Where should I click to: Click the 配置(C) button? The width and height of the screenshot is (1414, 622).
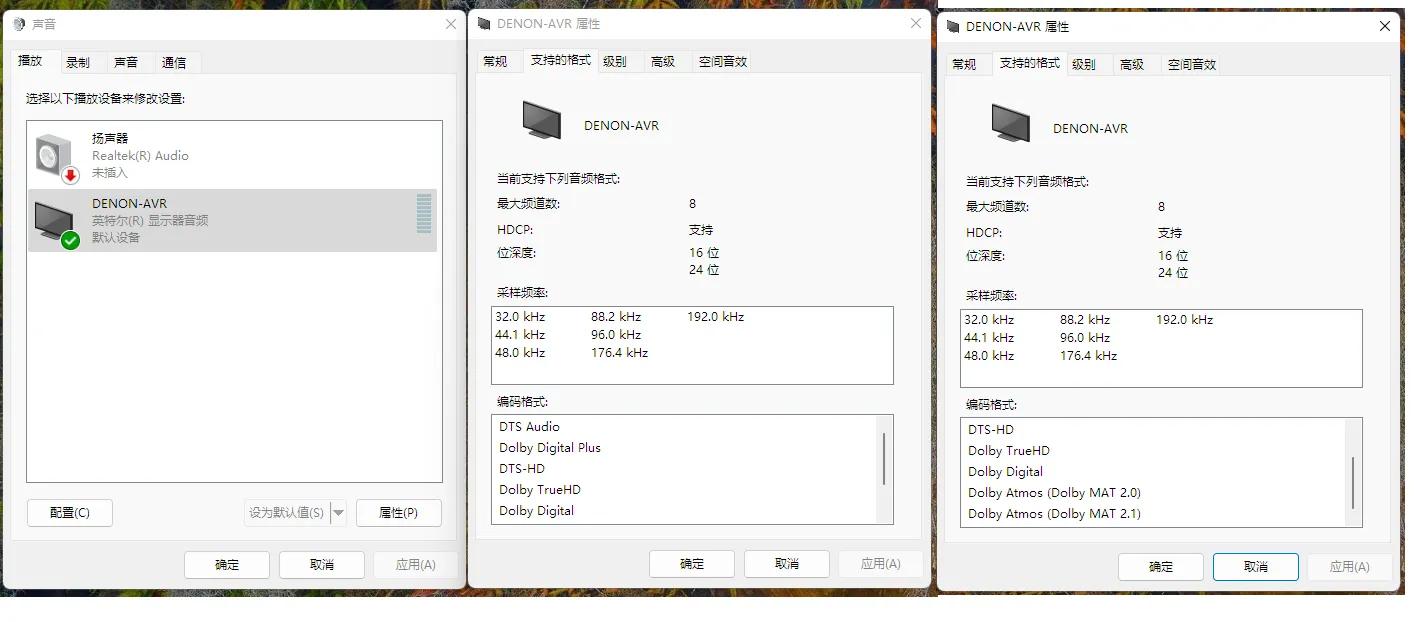pyautogui.click(x=69, y=512)
